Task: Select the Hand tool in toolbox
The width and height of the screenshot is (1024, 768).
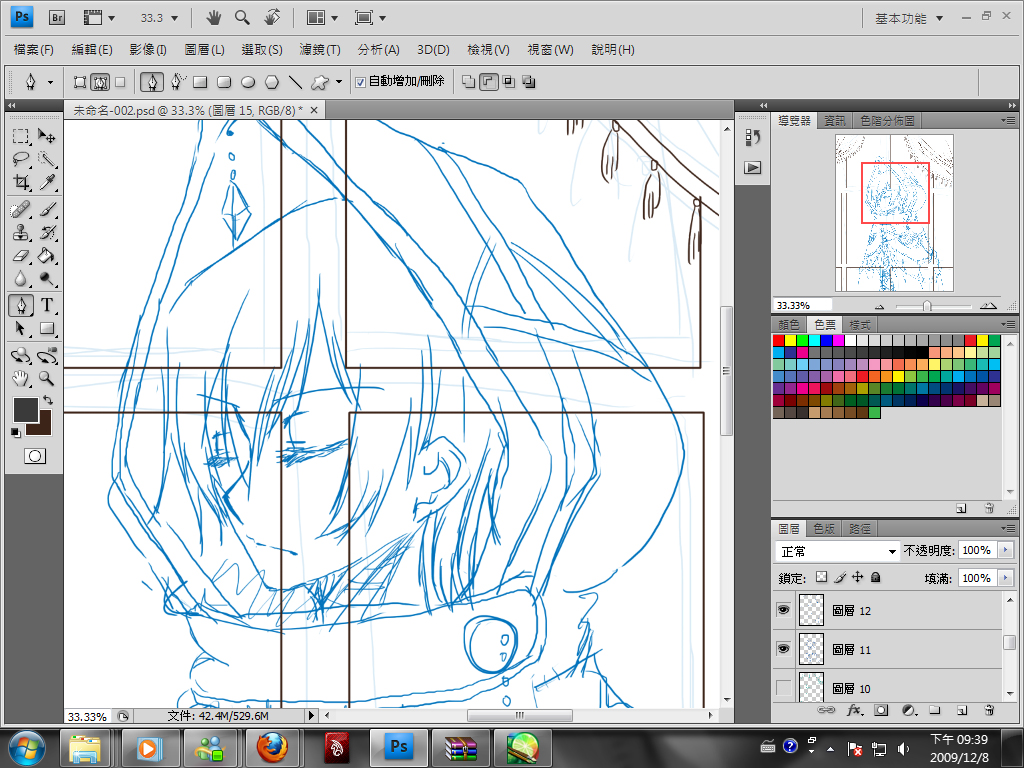Action: [21, 378]
